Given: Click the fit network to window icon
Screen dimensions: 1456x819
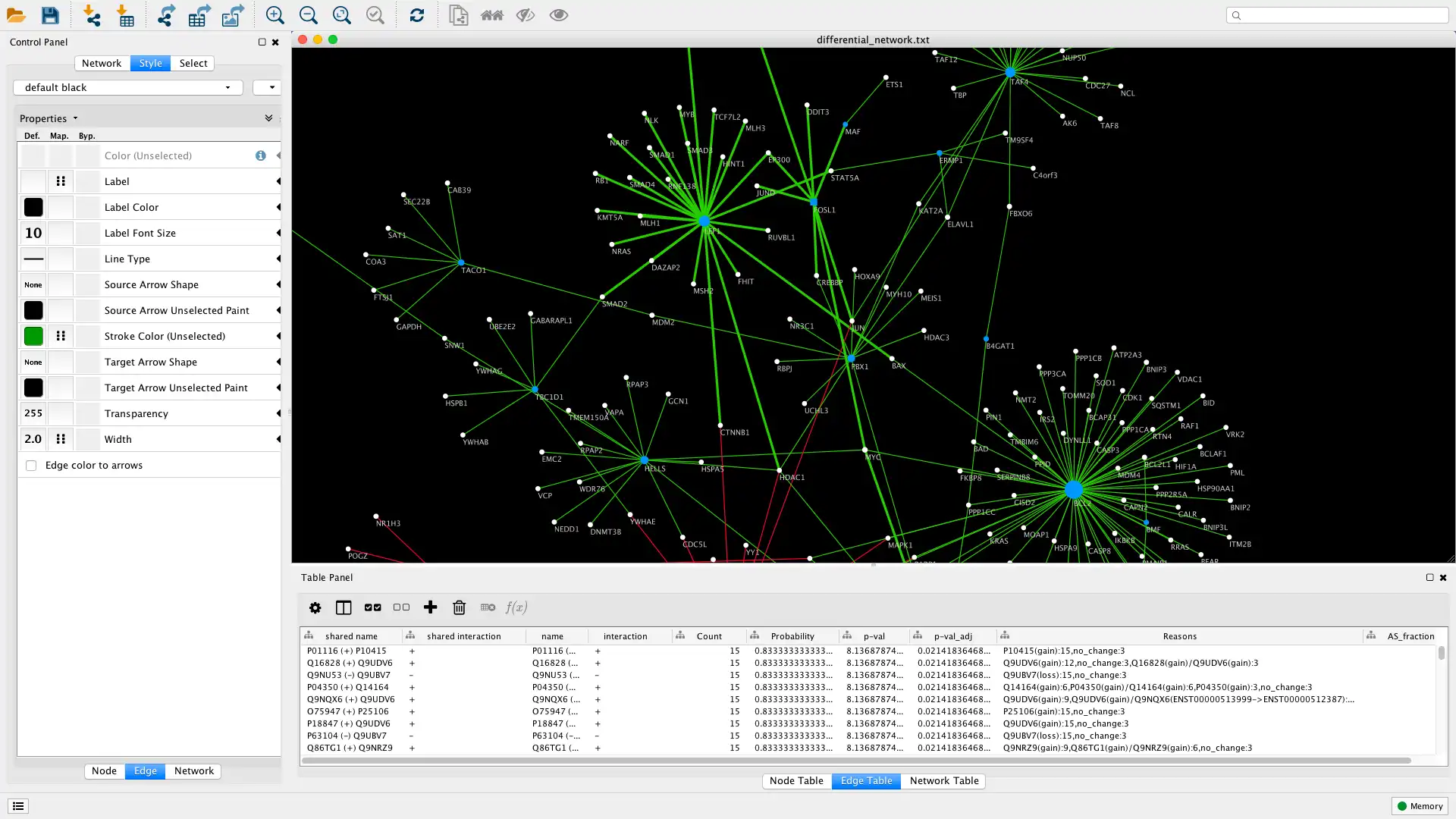Looking at the screenshot, I should click(341, 15).
